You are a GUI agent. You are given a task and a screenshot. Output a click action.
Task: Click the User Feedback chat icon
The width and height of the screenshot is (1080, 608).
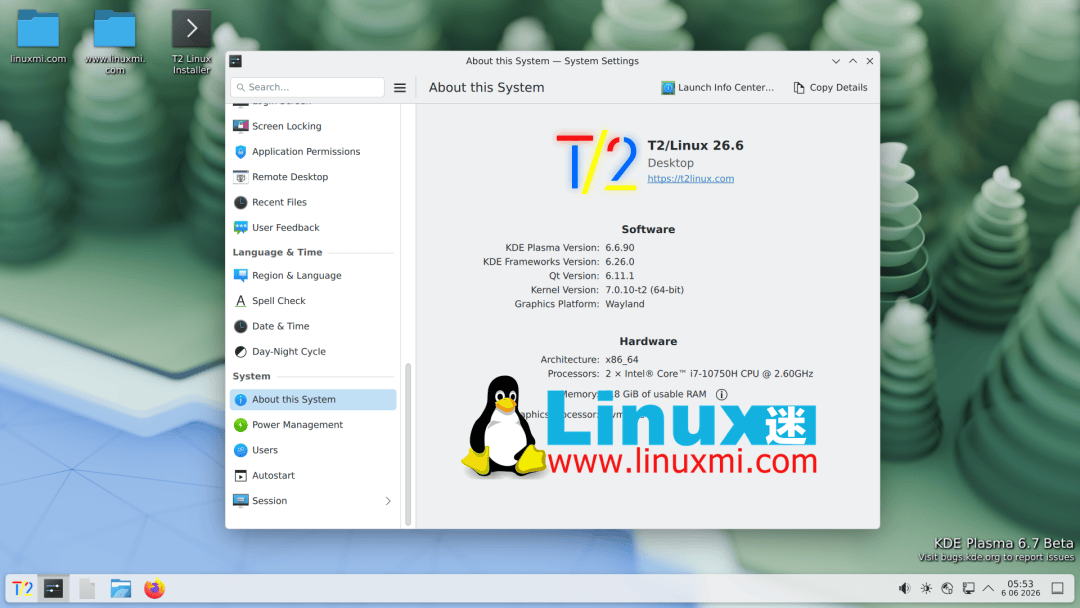coord(240,227)
